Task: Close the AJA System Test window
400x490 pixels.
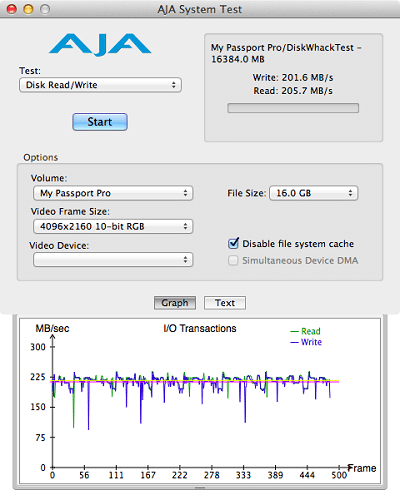Action: tap(12, 9)
